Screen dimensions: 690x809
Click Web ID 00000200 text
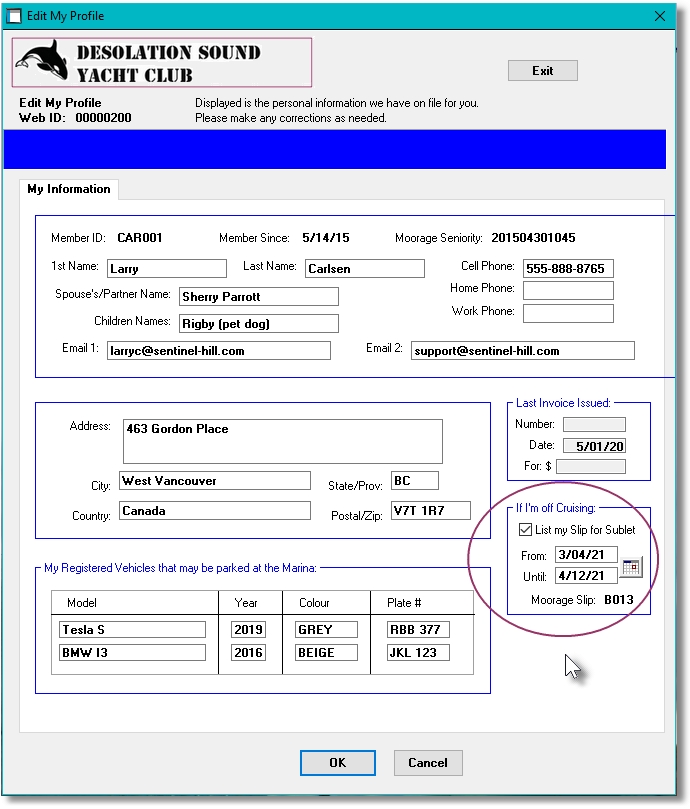(x=75, y=118)
